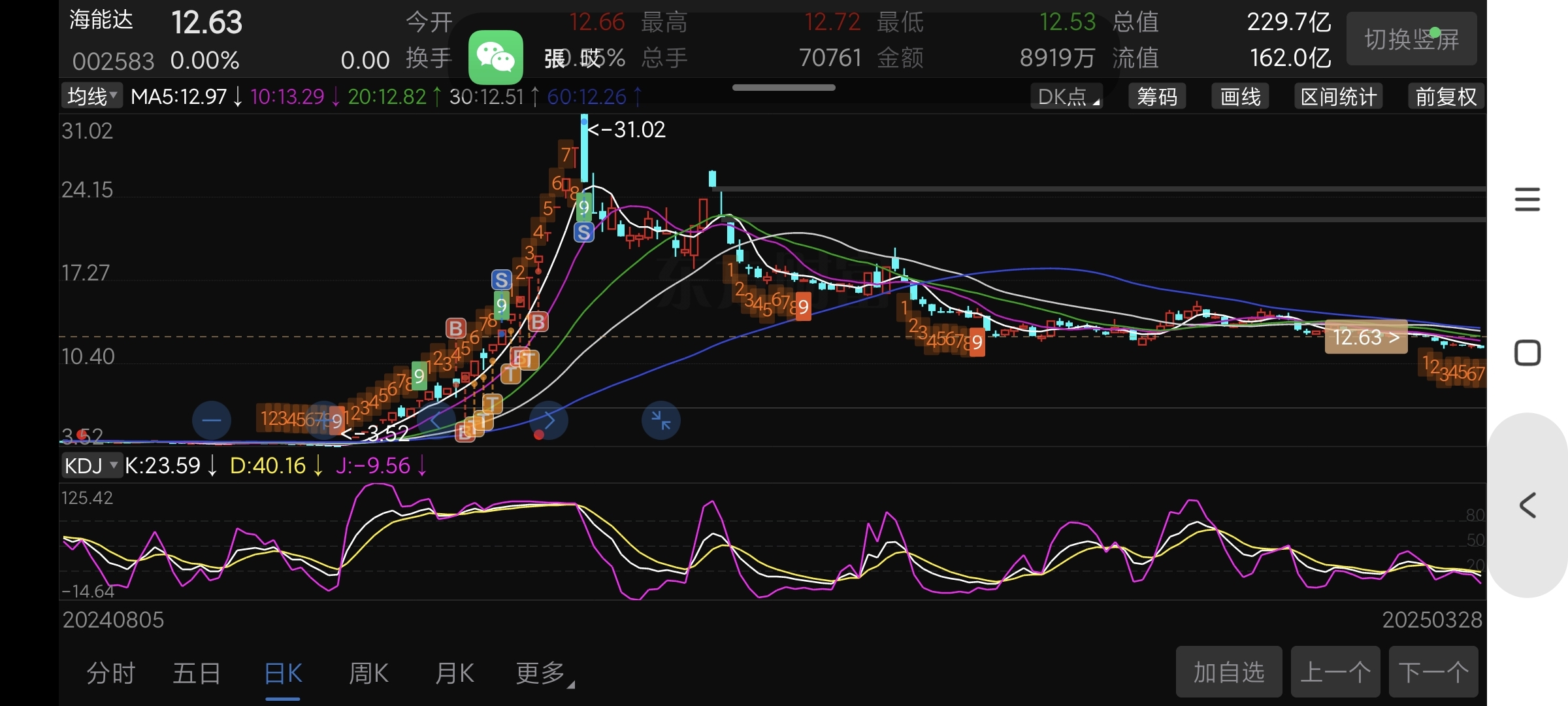
Task: Tap stock code 002583
Action: tap(113, 61)
